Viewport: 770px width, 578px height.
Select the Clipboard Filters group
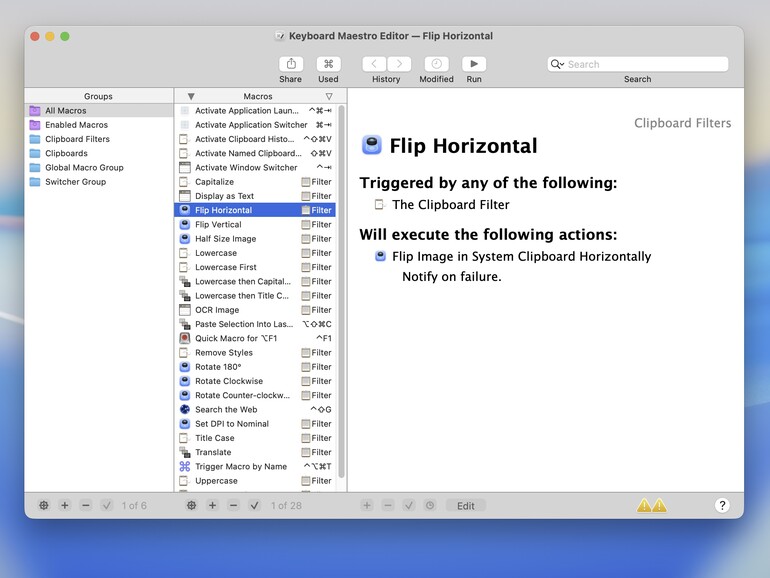[x=99, y=139]
